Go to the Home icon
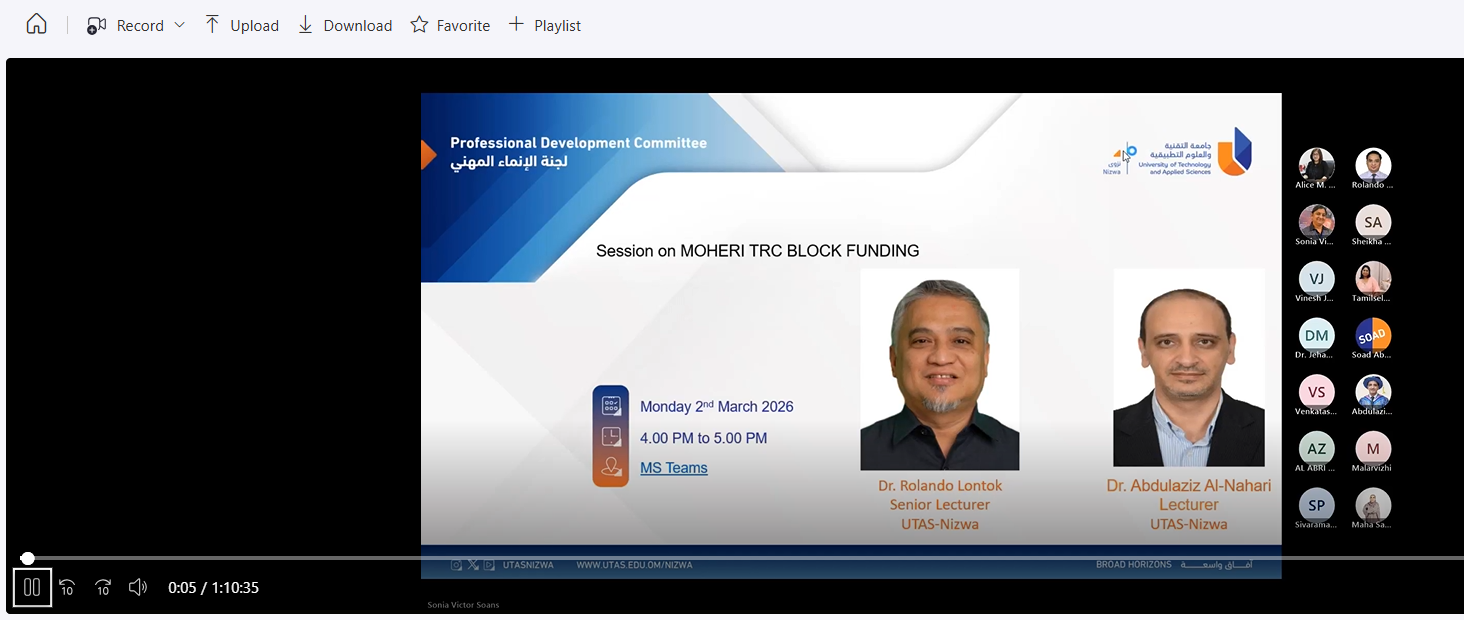The width and height of the screenshot is (1464, 620). [x=36, y=25]
